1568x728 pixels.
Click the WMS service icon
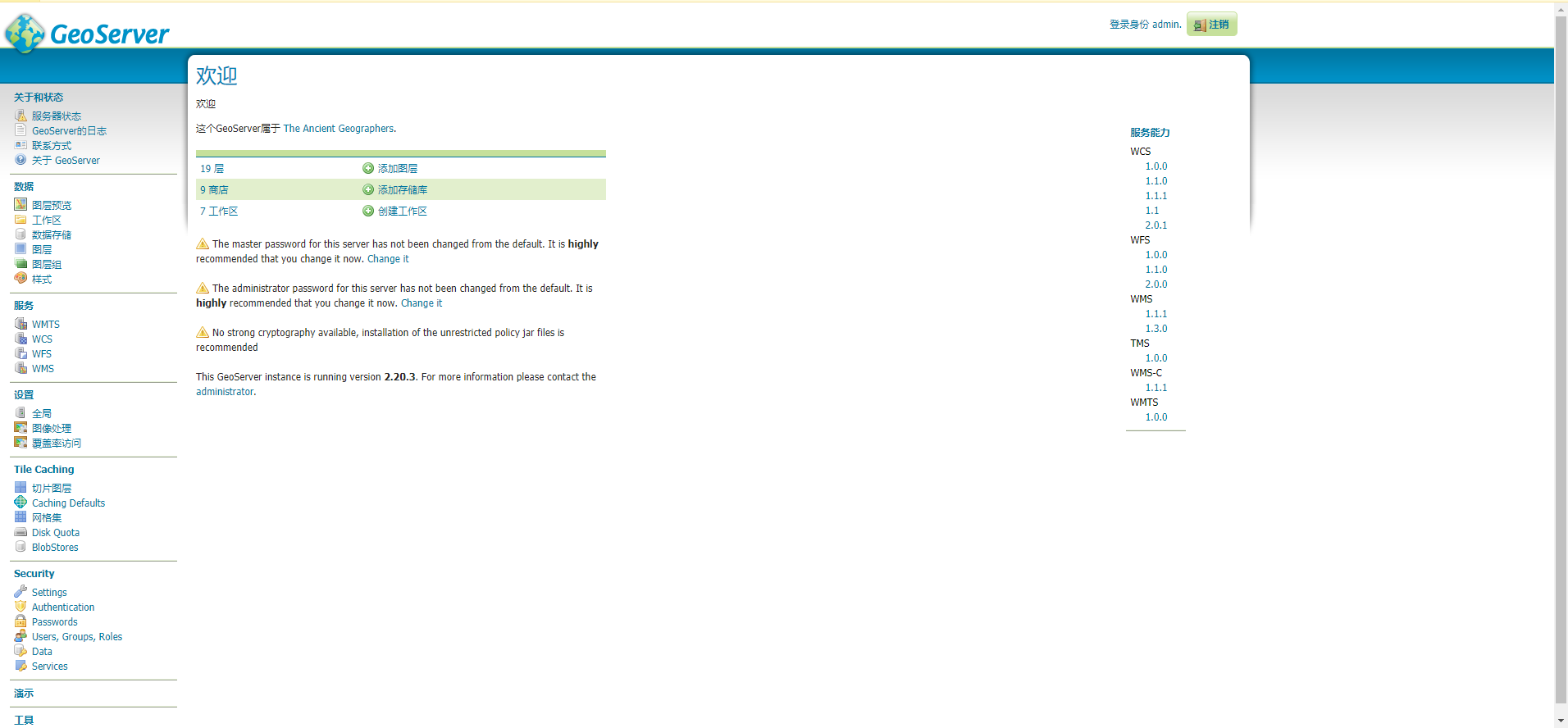tap(21, 368)
